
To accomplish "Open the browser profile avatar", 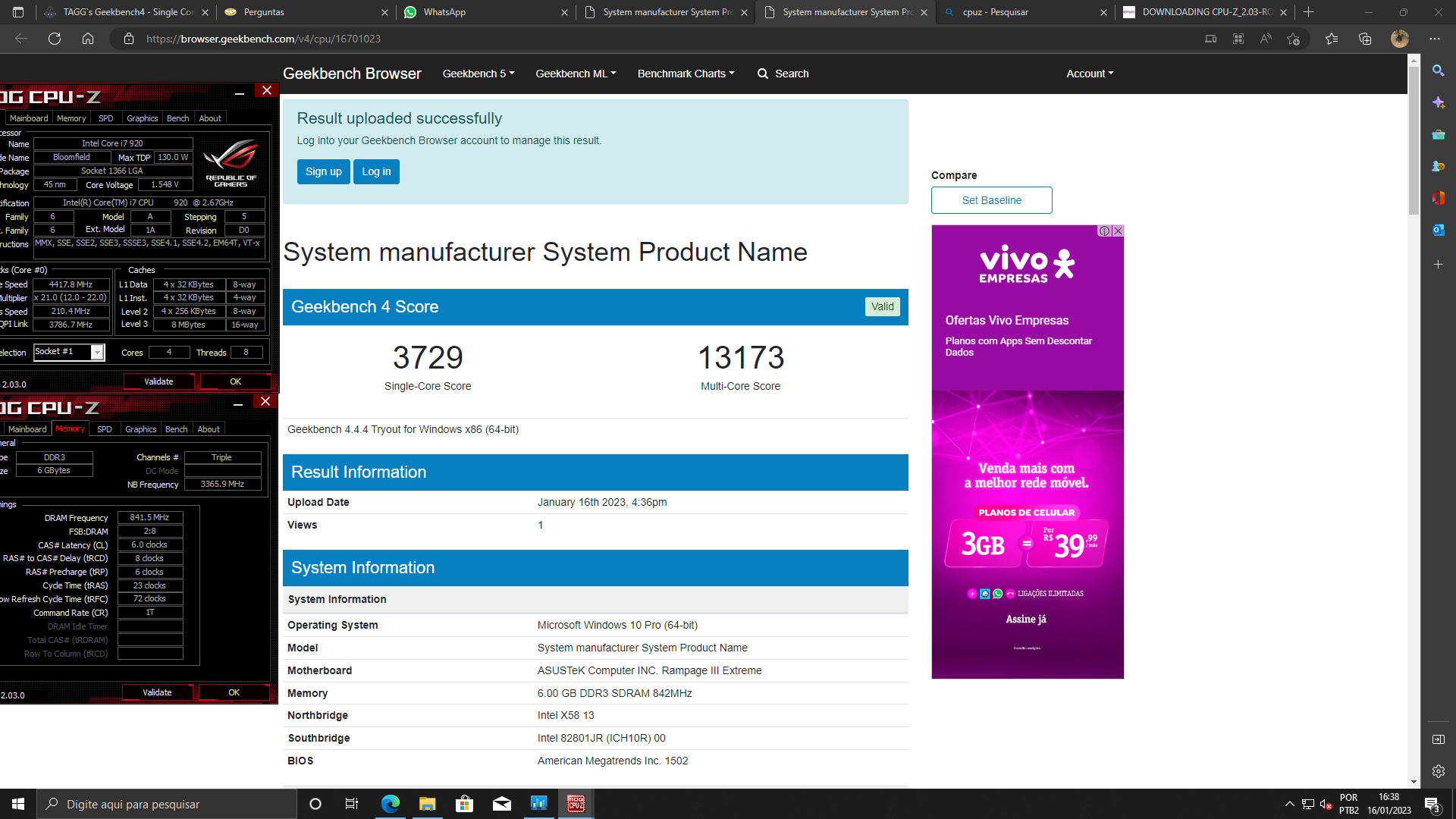I will click(1400, 39).
